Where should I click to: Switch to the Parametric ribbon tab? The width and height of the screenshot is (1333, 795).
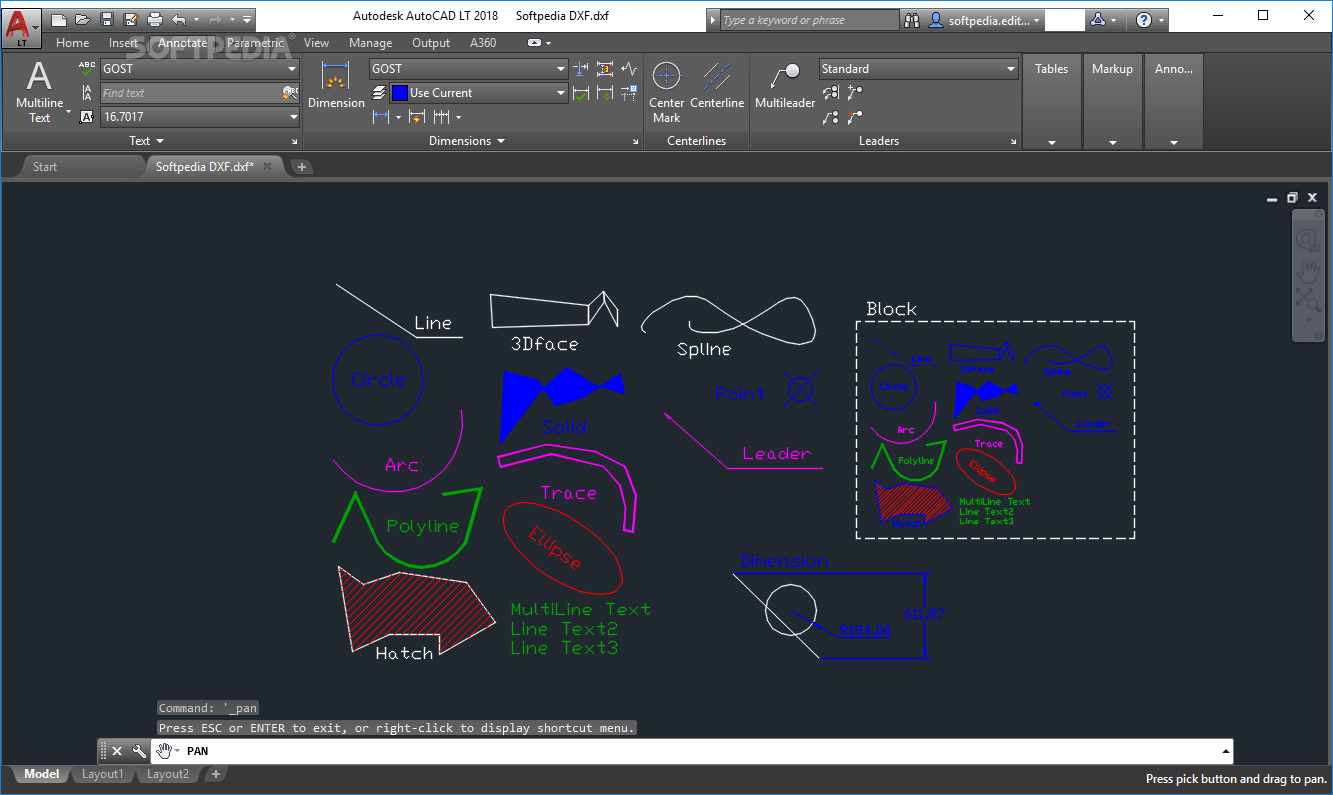(256, 43)
